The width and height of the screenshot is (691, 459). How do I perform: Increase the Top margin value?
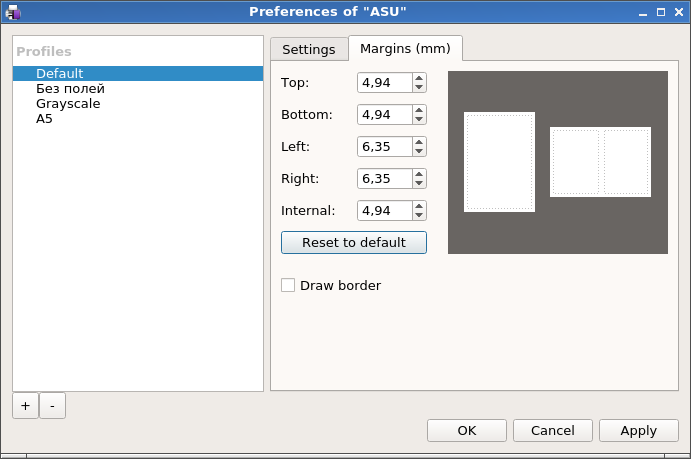(x=419, y=78)
